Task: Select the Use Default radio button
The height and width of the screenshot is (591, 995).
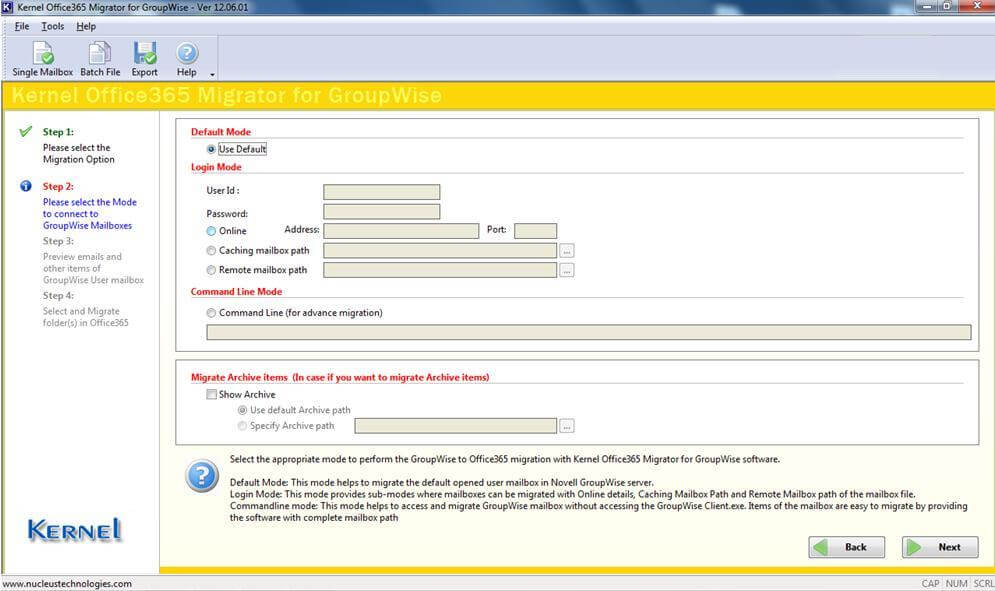Action: 211,149
